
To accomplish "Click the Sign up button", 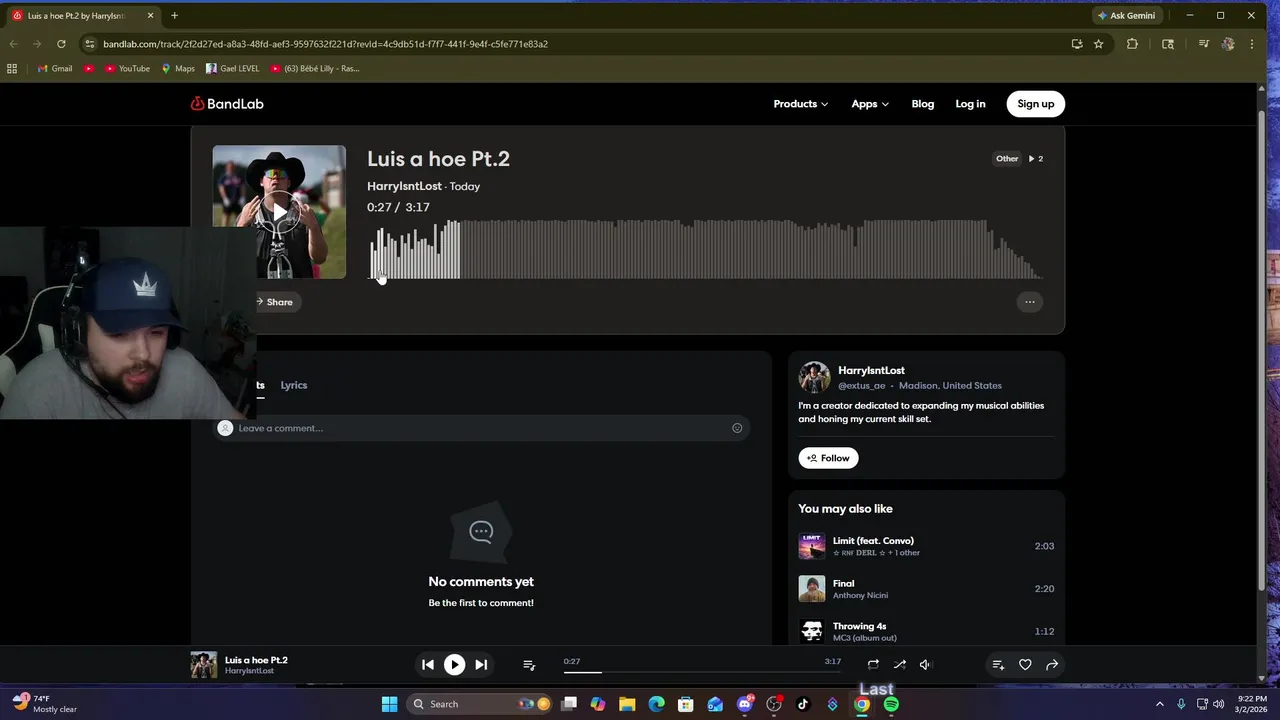I will click(1036, 104).
